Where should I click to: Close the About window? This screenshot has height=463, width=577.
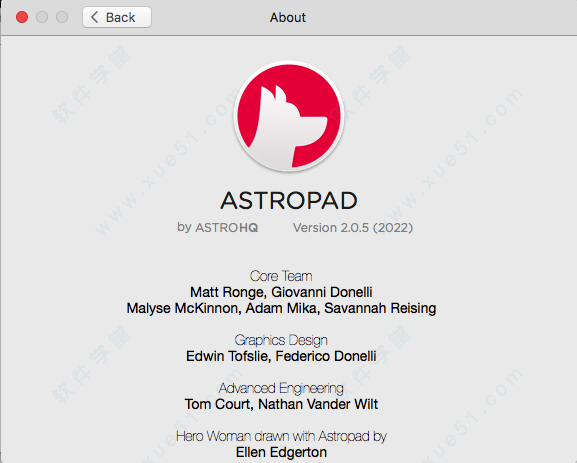pos(22,17)
